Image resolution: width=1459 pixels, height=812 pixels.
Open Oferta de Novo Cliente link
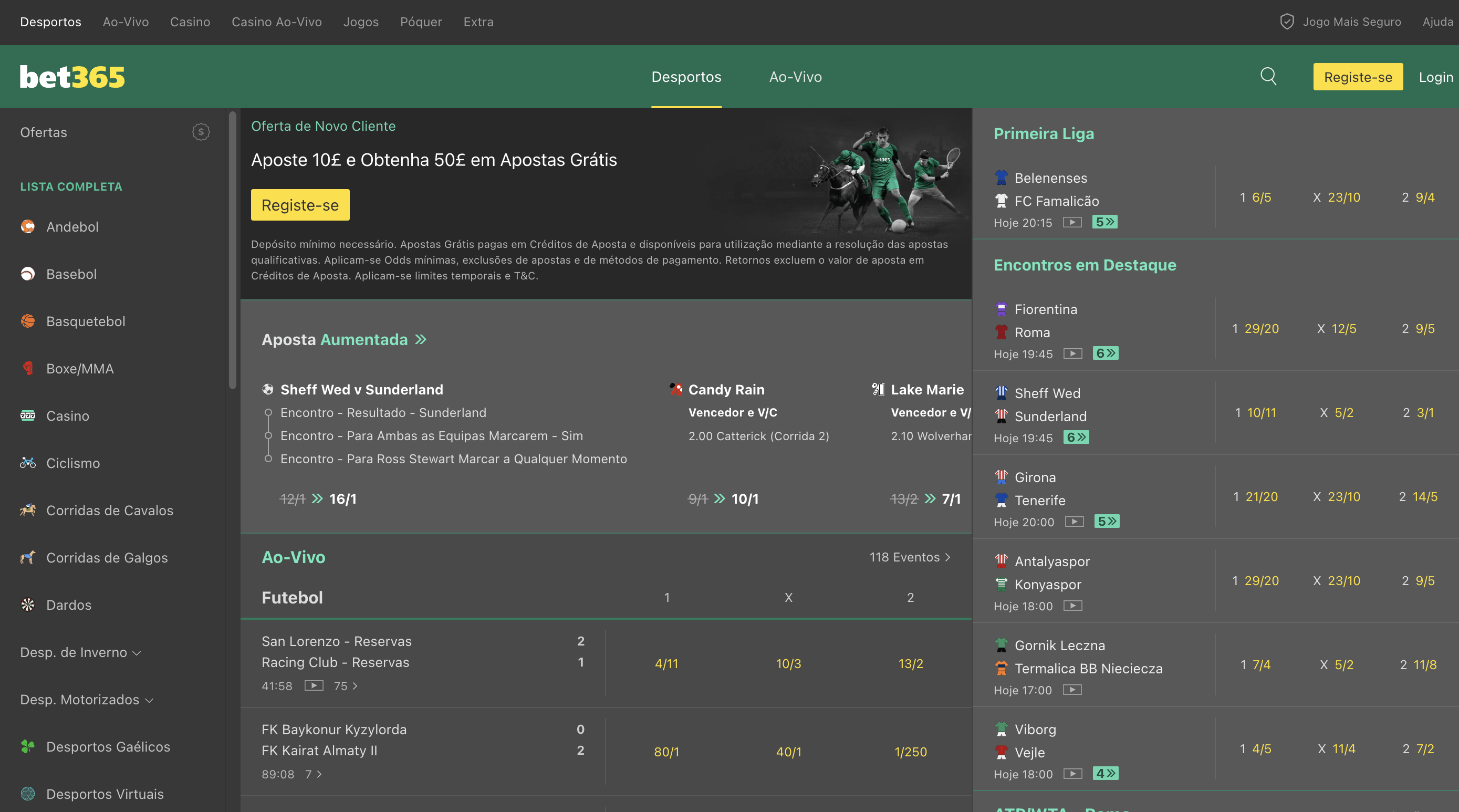click(323, 126)
